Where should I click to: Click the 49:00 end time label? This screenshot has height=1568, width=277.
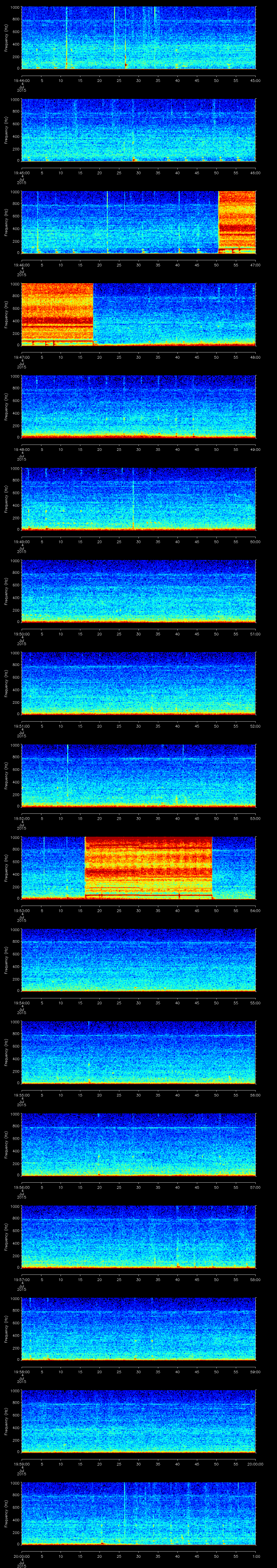click(256, 450)
